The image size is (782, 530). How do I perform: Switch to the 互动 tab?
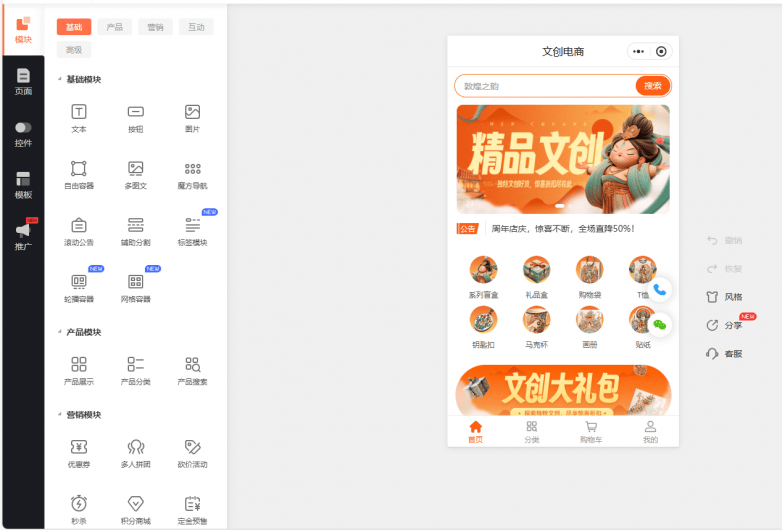tap(196, 27)
